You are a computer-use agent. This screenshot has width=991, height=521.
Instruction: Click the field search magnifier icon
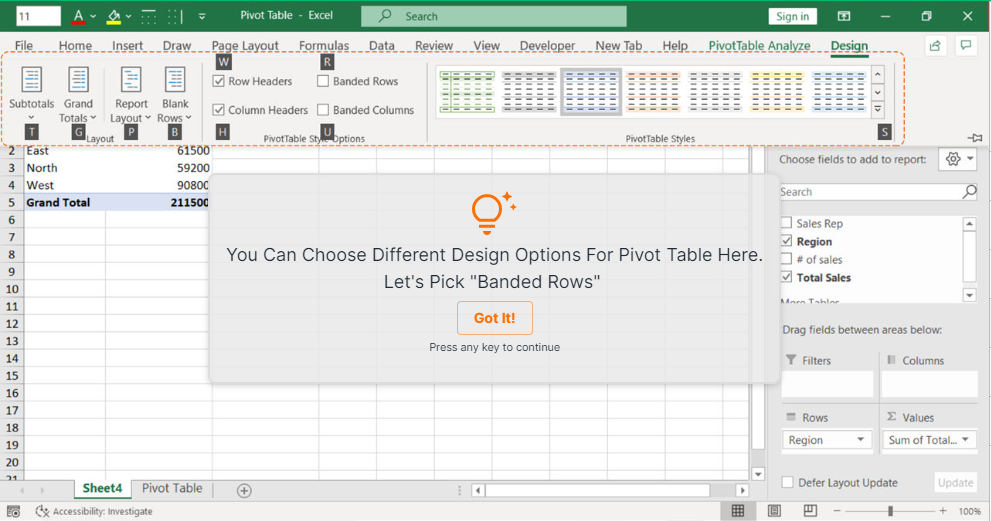[x=969, y=192]
